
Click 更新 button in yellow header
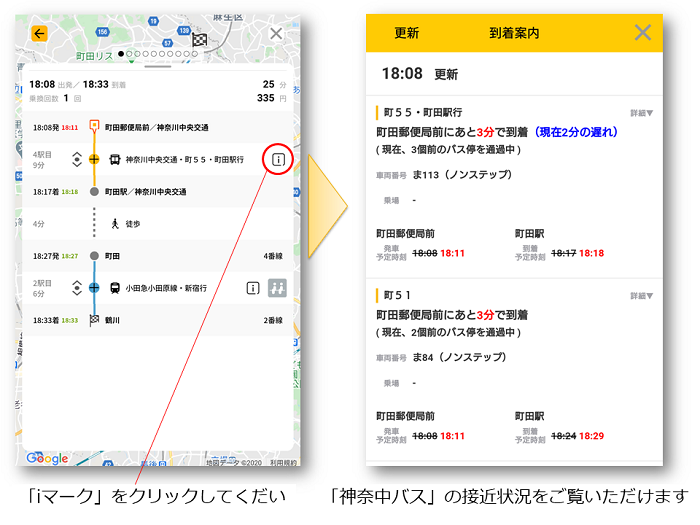point(406,33)
